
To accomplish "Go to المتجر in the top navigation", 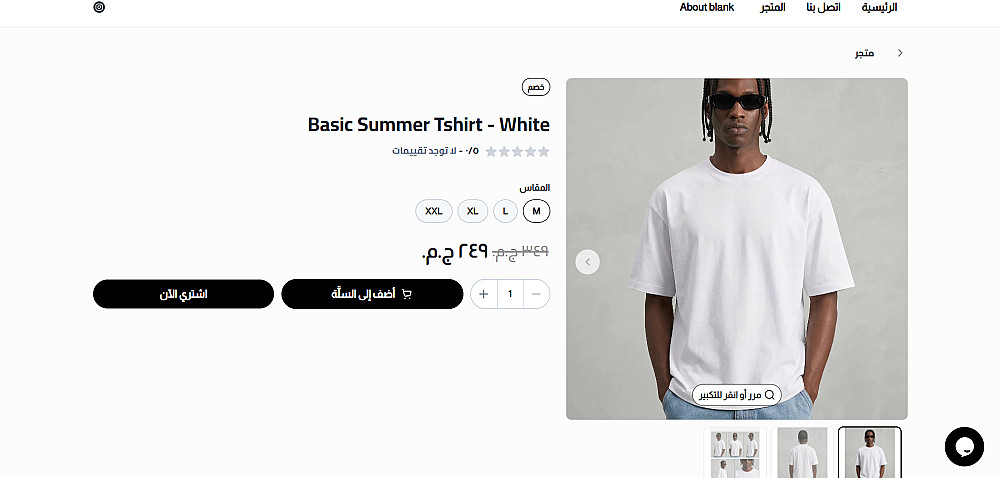I will pos(772,8).
